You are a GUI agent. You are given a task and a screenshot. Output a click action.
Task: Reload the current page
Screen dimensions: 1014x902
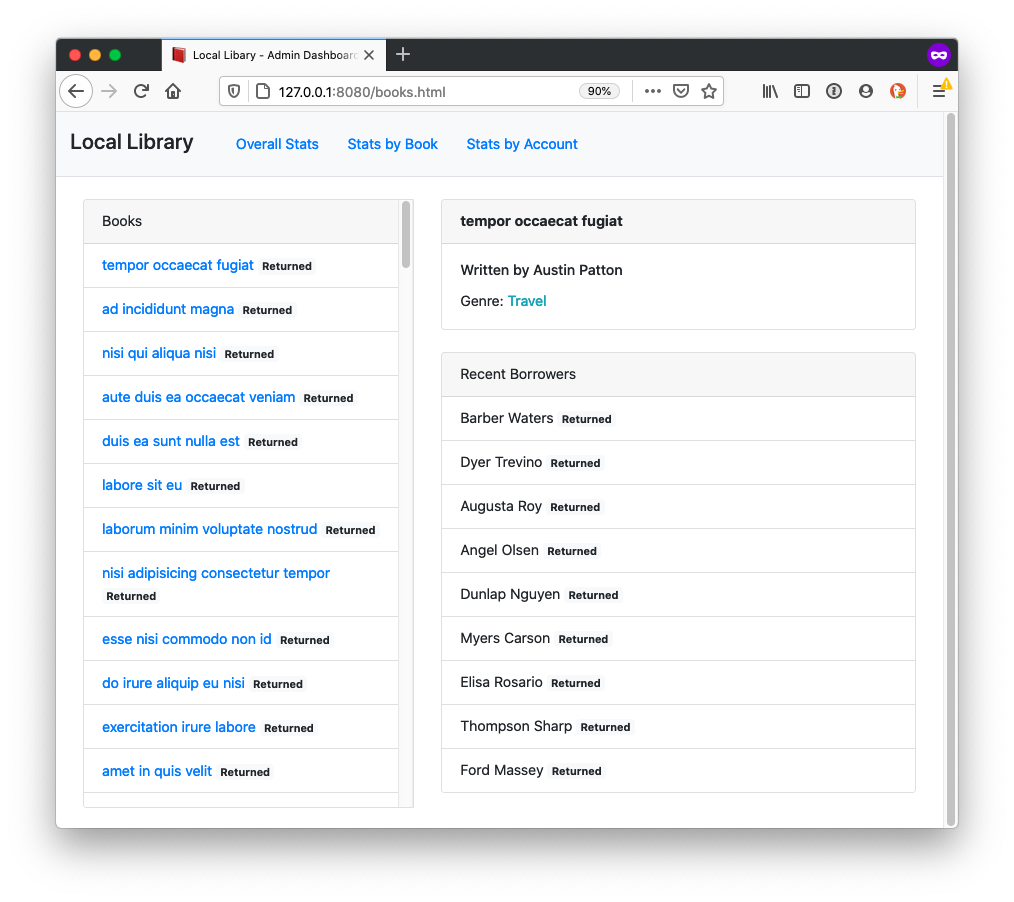click(x=141, y=91)
